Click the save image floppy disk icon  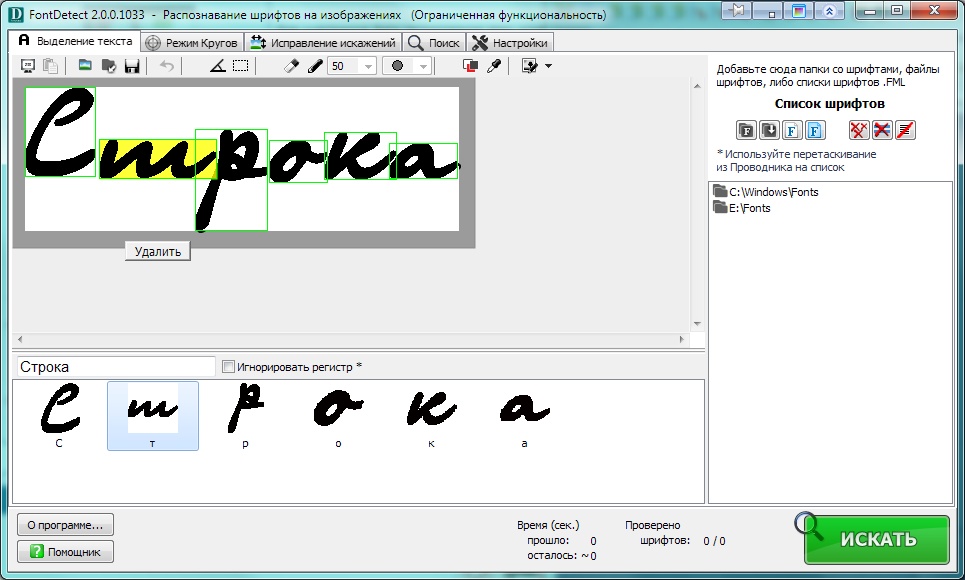point(131,66)
